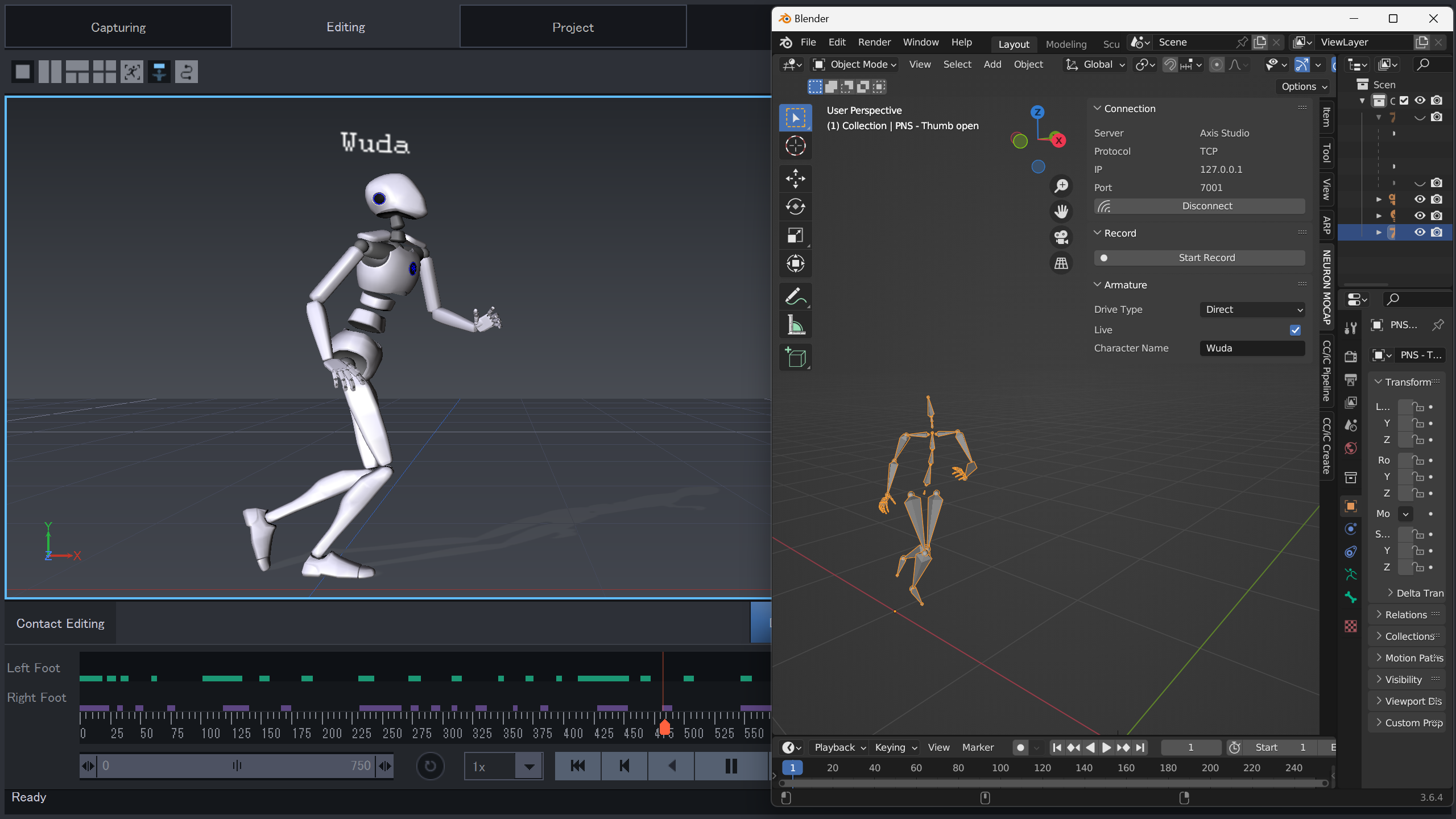Image resolution: width=1456 pixels, height=819 pixels.
Task: Select the Add Cube tool
Action: click(x=795, y=358)
